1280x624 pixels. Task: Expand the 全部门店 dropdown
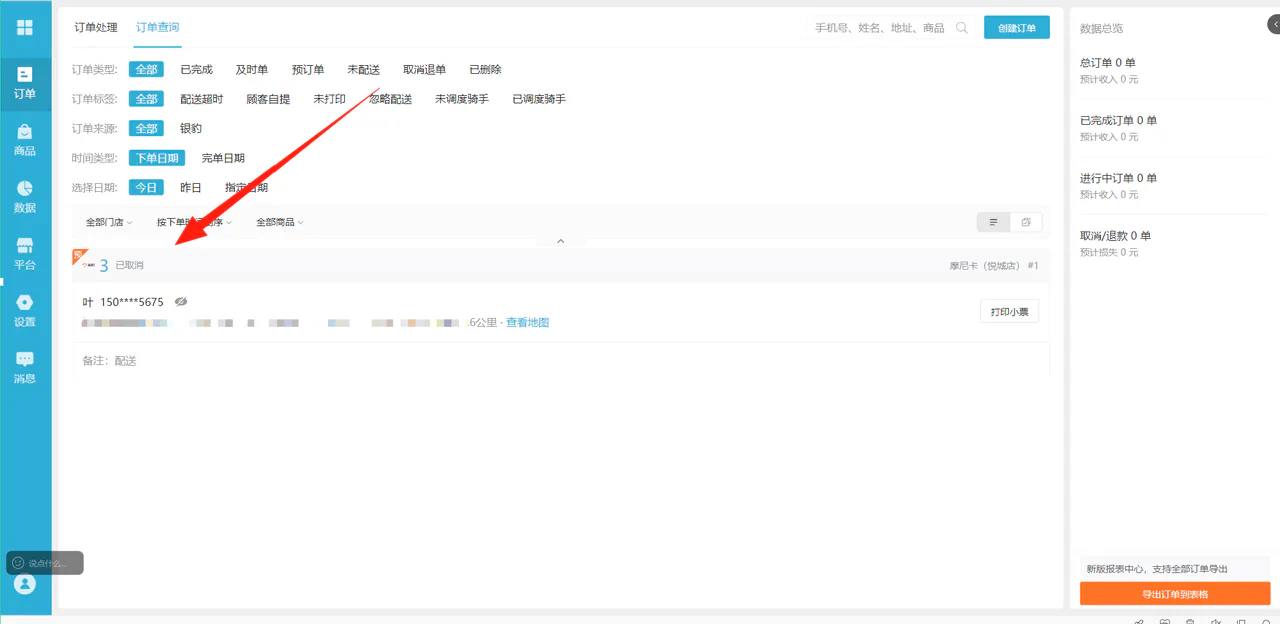pos(109,222)
